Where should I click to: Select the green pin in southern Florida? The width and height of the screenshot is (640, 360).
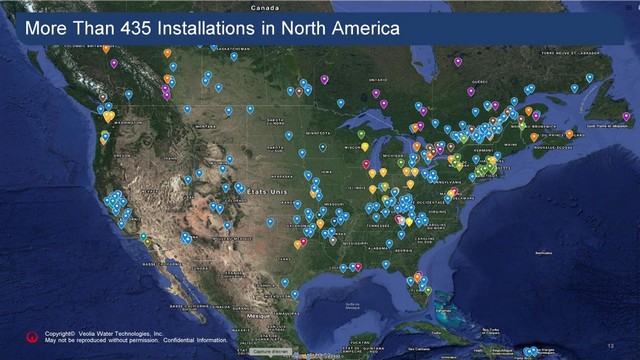point(428,291)
